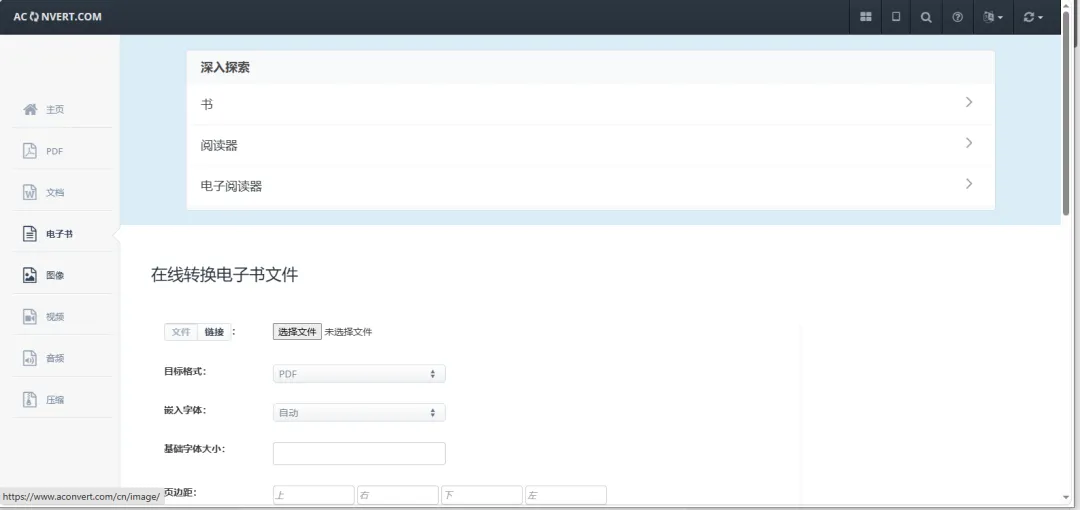Open the 嵌入字体 自动 dropdown

tap(359, 413)
